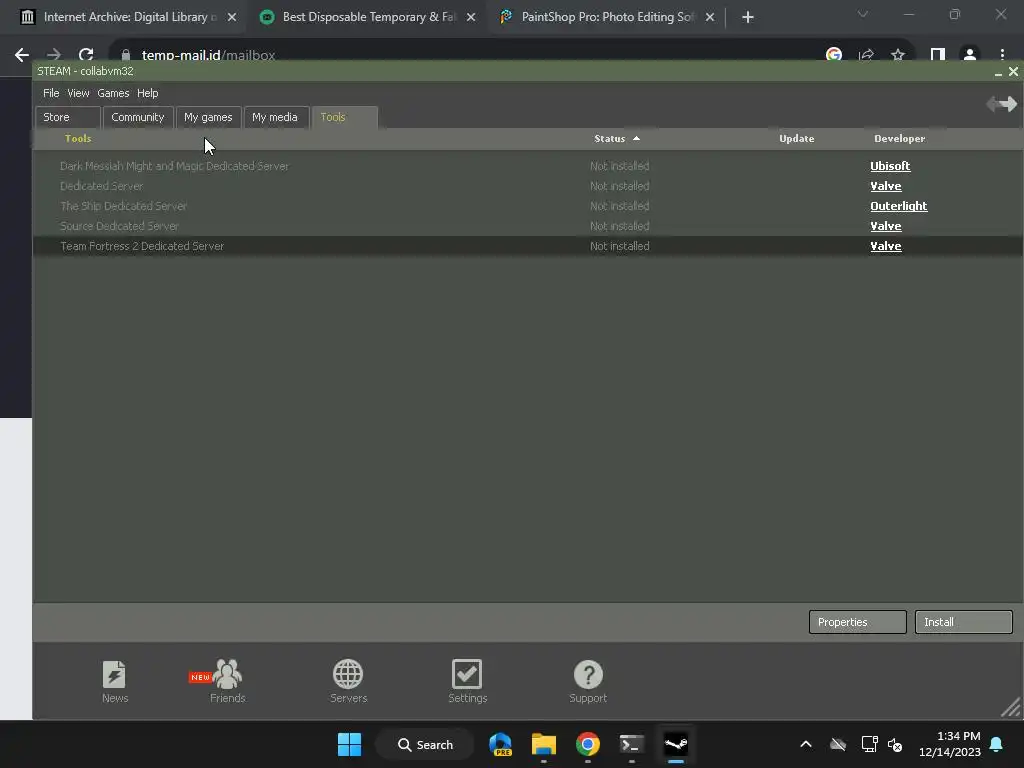Viewport: 1024px width, 768px height.
Task: Open the notification bell icon
Action: click(x=996, y=744)
